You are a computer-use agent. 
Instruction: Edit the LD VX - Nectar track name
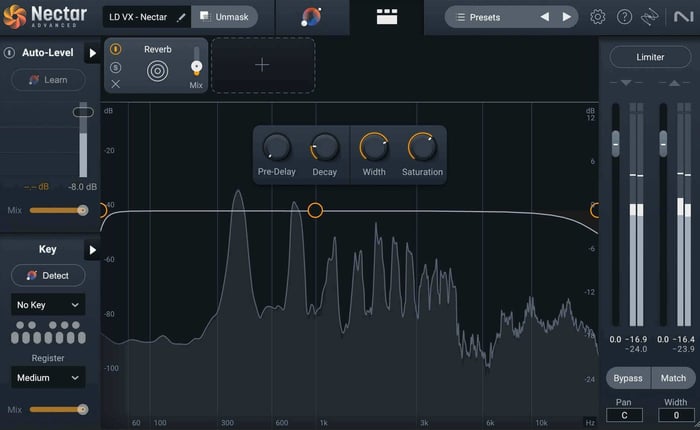[x=181, y=17]
